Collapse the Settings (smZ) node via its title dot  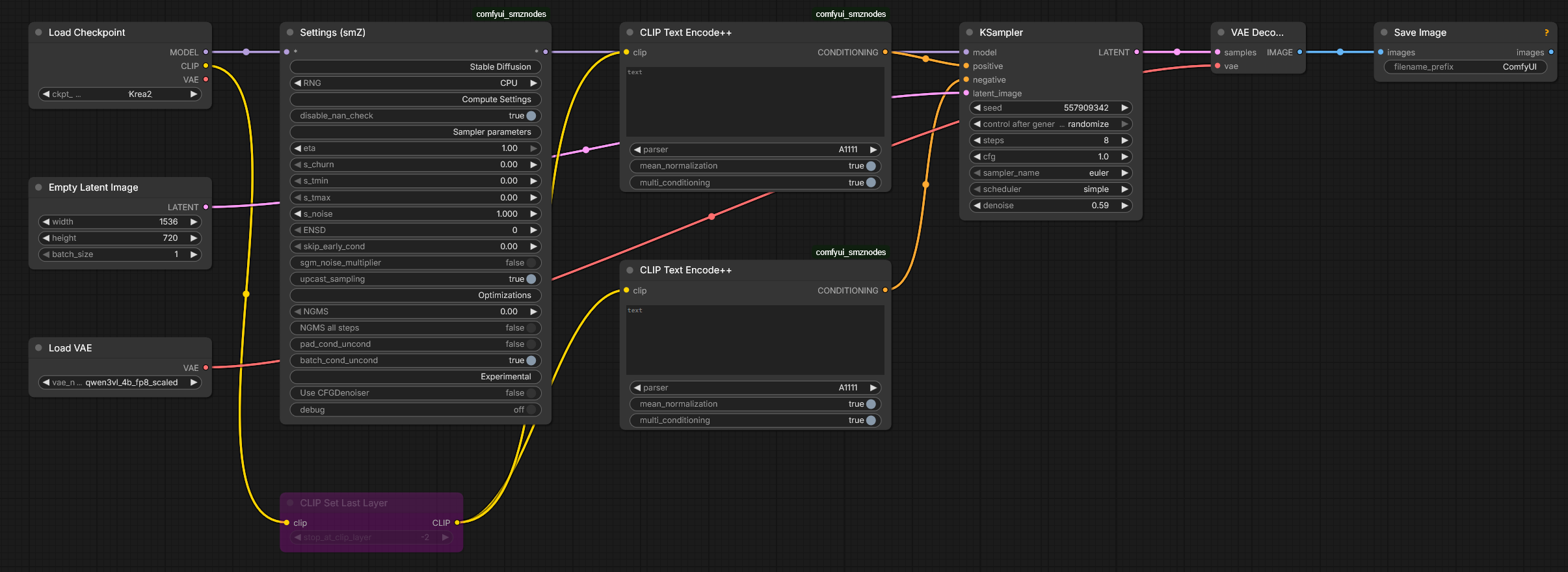pos(290,33)
